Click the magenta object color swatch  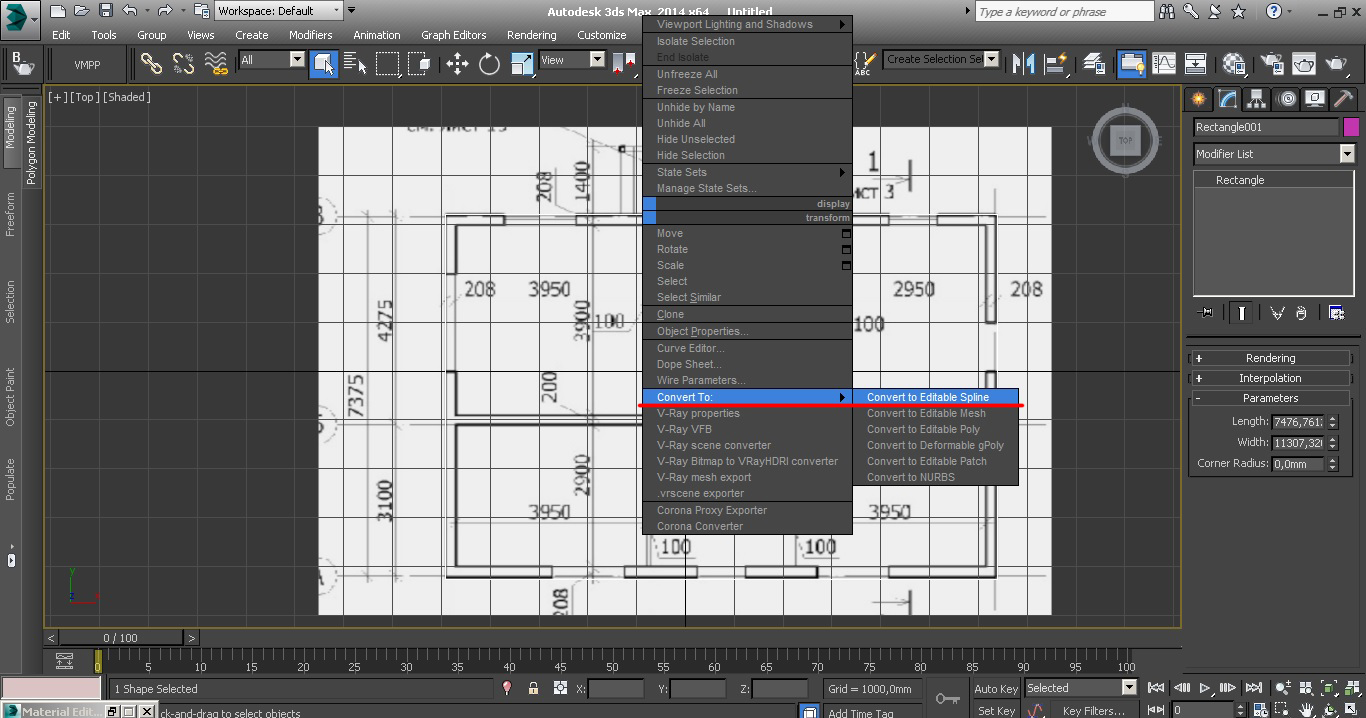pos(1350,127)
